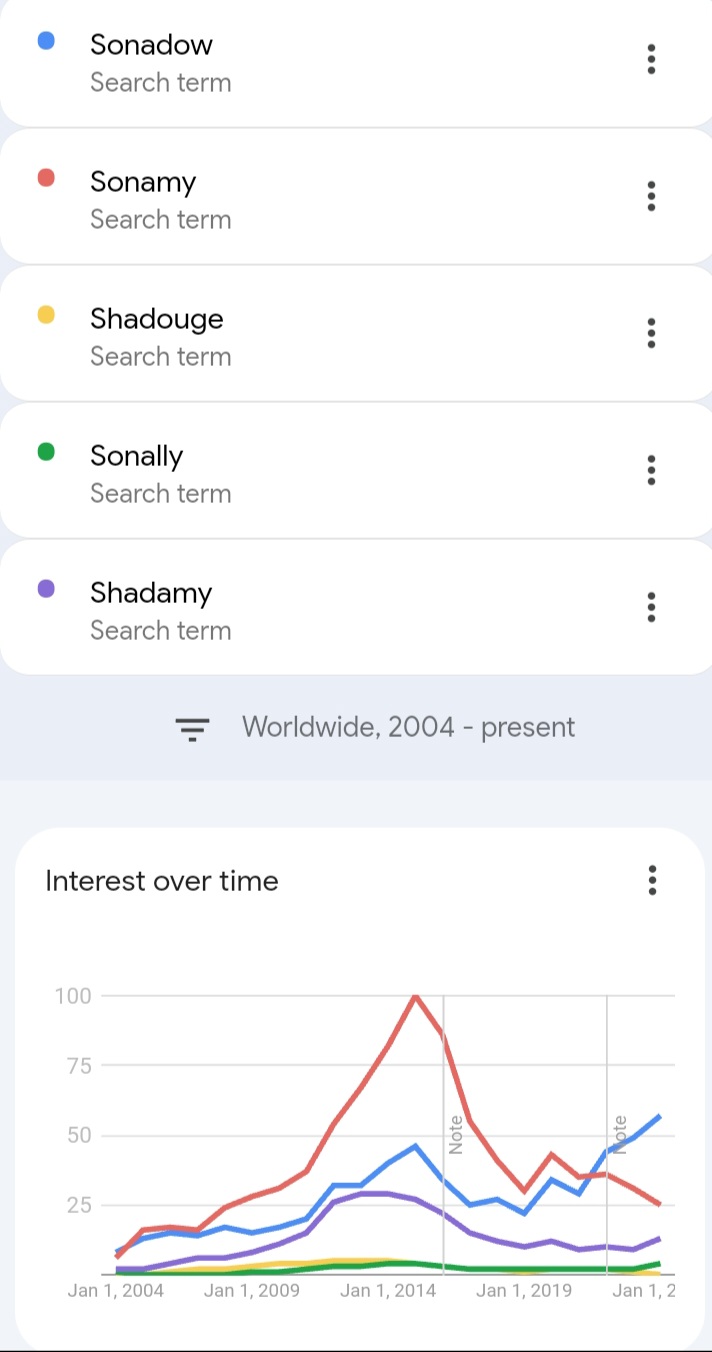Open Interest over time options menu

coord(652,880)
